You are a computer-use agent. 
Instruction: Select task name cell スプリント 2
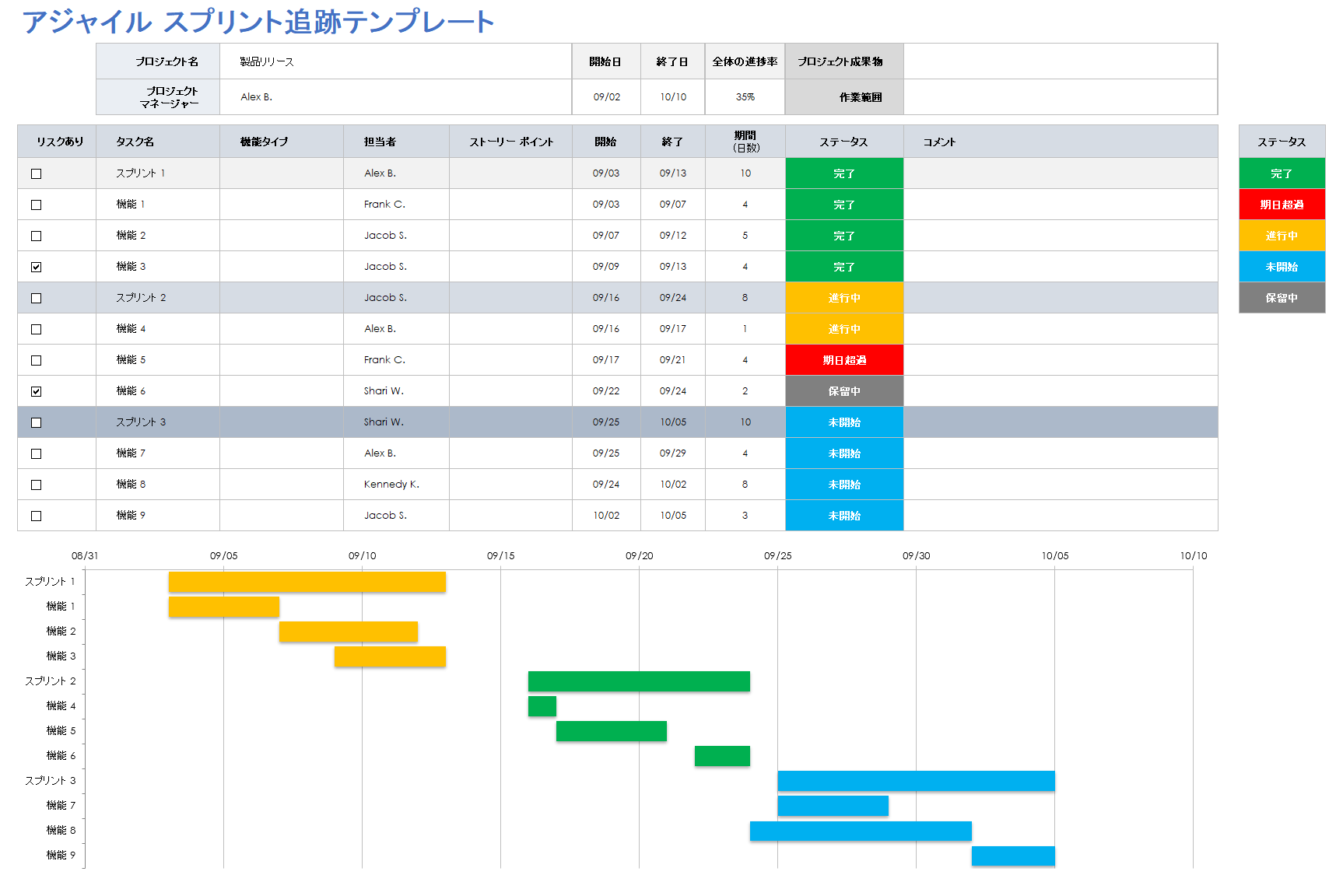[157, 298]
